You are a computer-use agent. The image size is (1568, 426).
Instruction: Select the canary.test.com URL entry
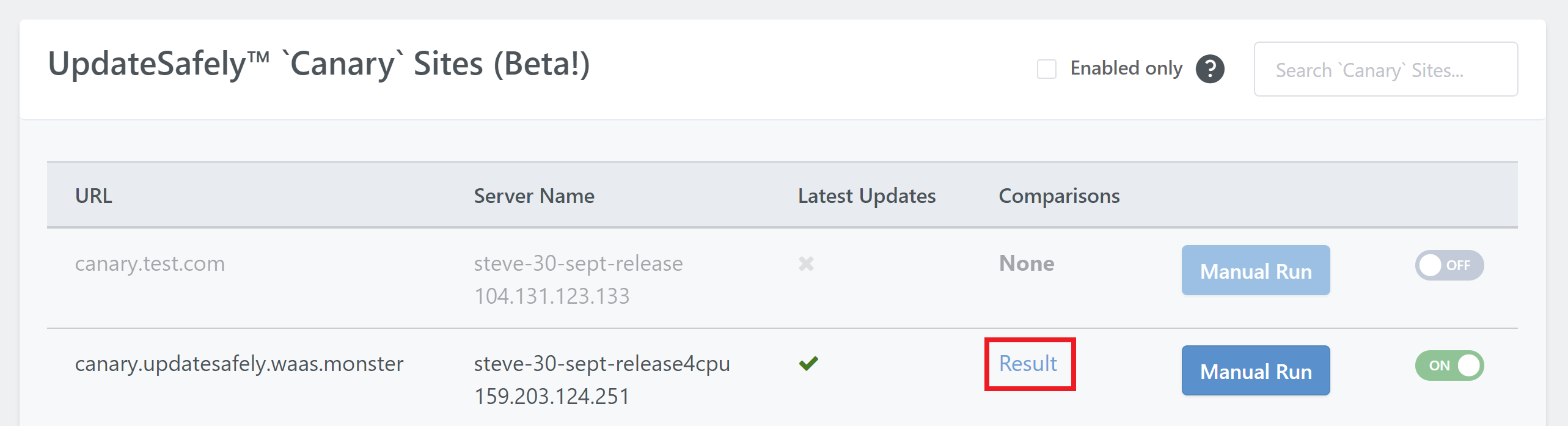coord(150,263)
